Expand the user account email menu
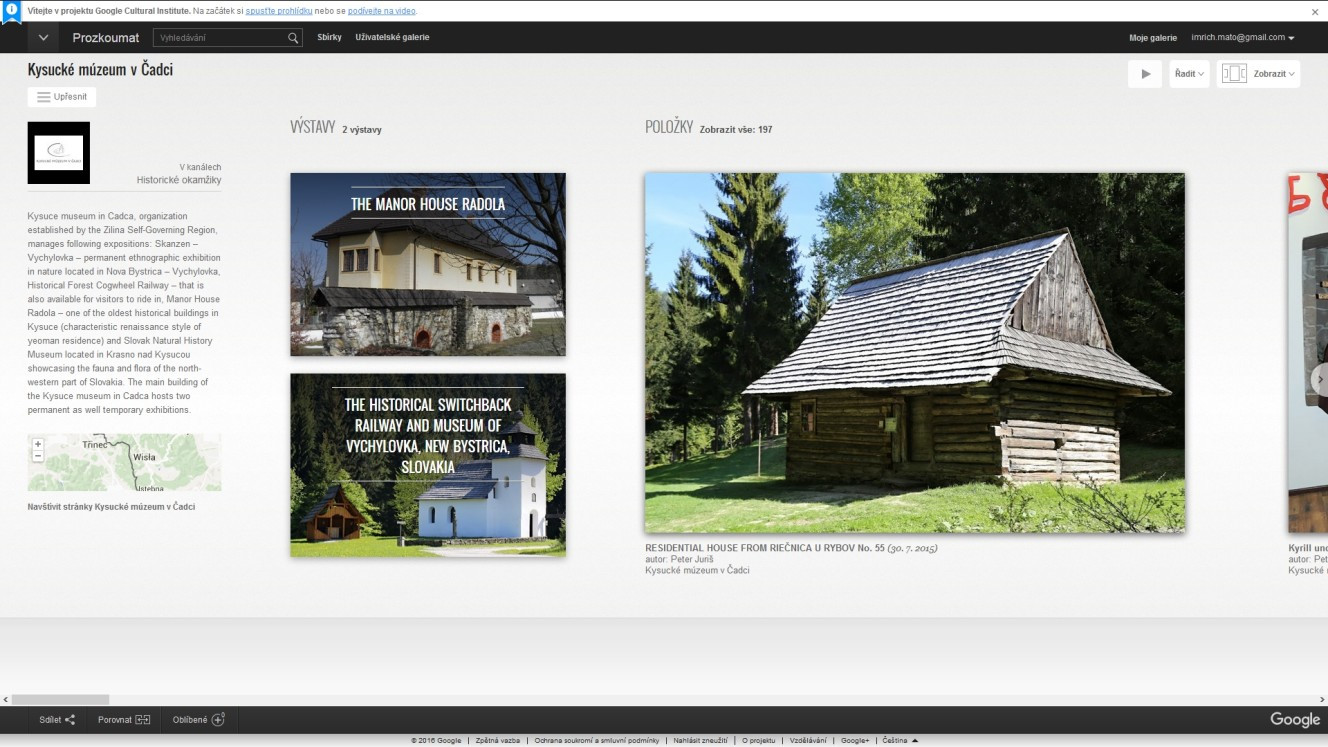The height and width of the screenshot is (747, 1328). (1242, 38)
